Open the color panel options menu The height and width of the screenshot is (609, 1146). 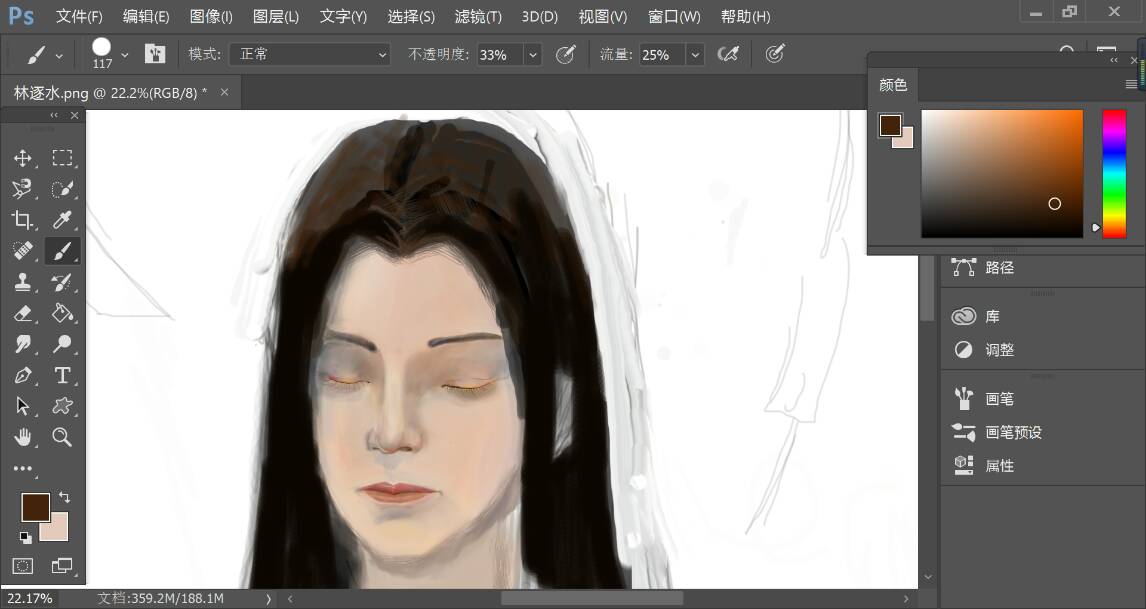coord(1131,85)
